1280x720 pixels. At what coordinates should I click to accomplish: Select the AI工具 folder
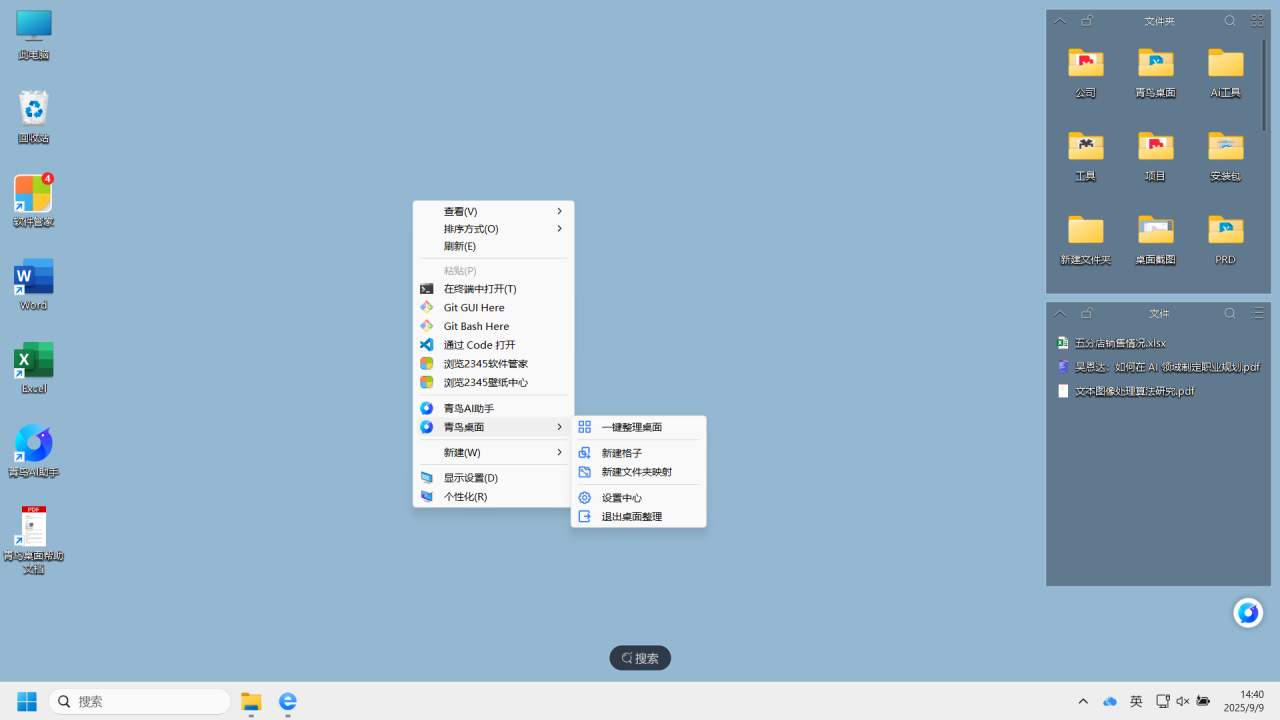click(x=1225, y=72)
